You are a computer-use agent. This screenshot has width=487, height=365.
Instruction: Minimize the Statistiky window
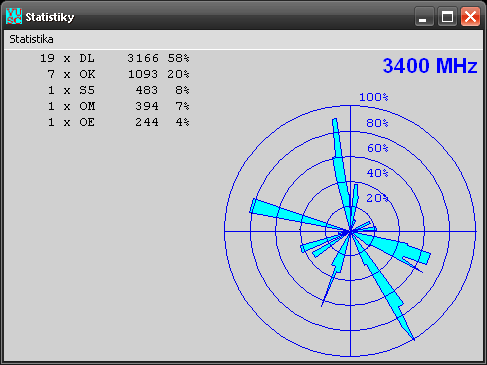pyautogui.click(x=424, y=16)
